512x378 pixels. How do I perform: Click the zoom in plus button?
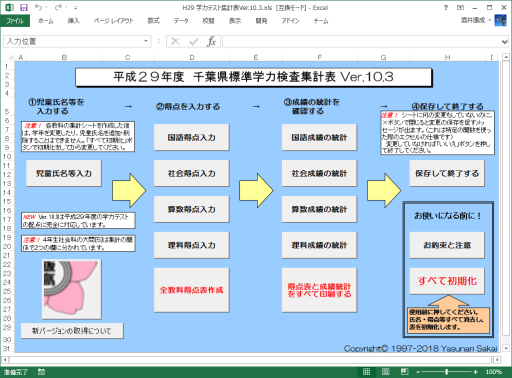(x=475, y=372)
